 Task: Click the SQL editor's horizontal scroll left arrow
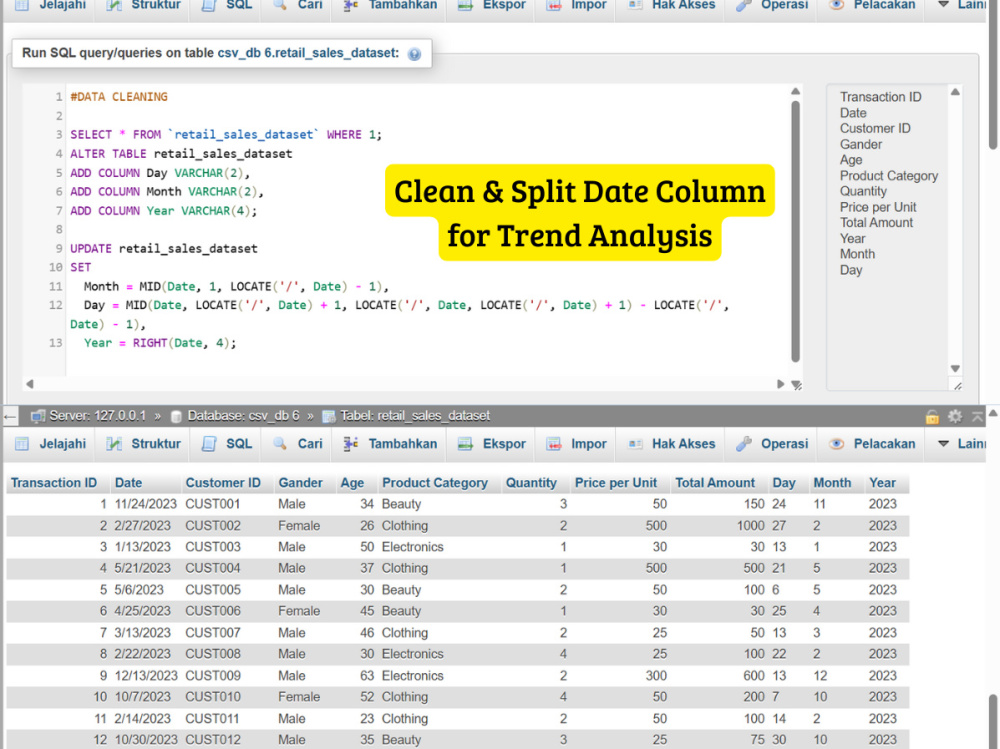(29, 384)
